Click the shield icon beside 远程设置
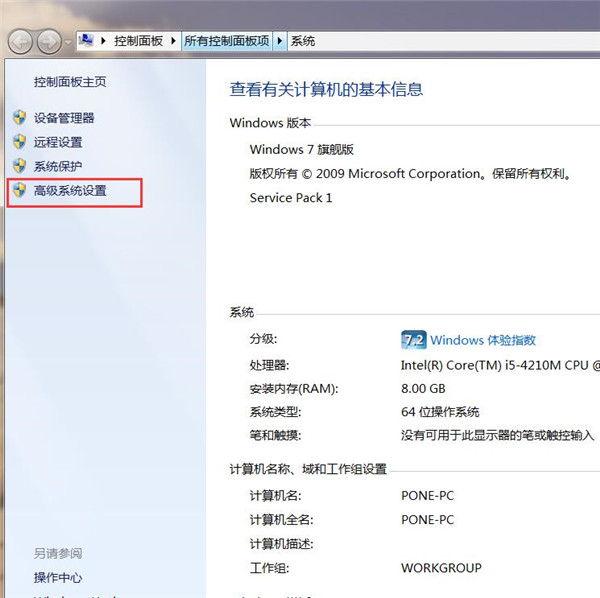Image resolution: width=600 pixels, height=598 pixels. [x=19, y=142]
